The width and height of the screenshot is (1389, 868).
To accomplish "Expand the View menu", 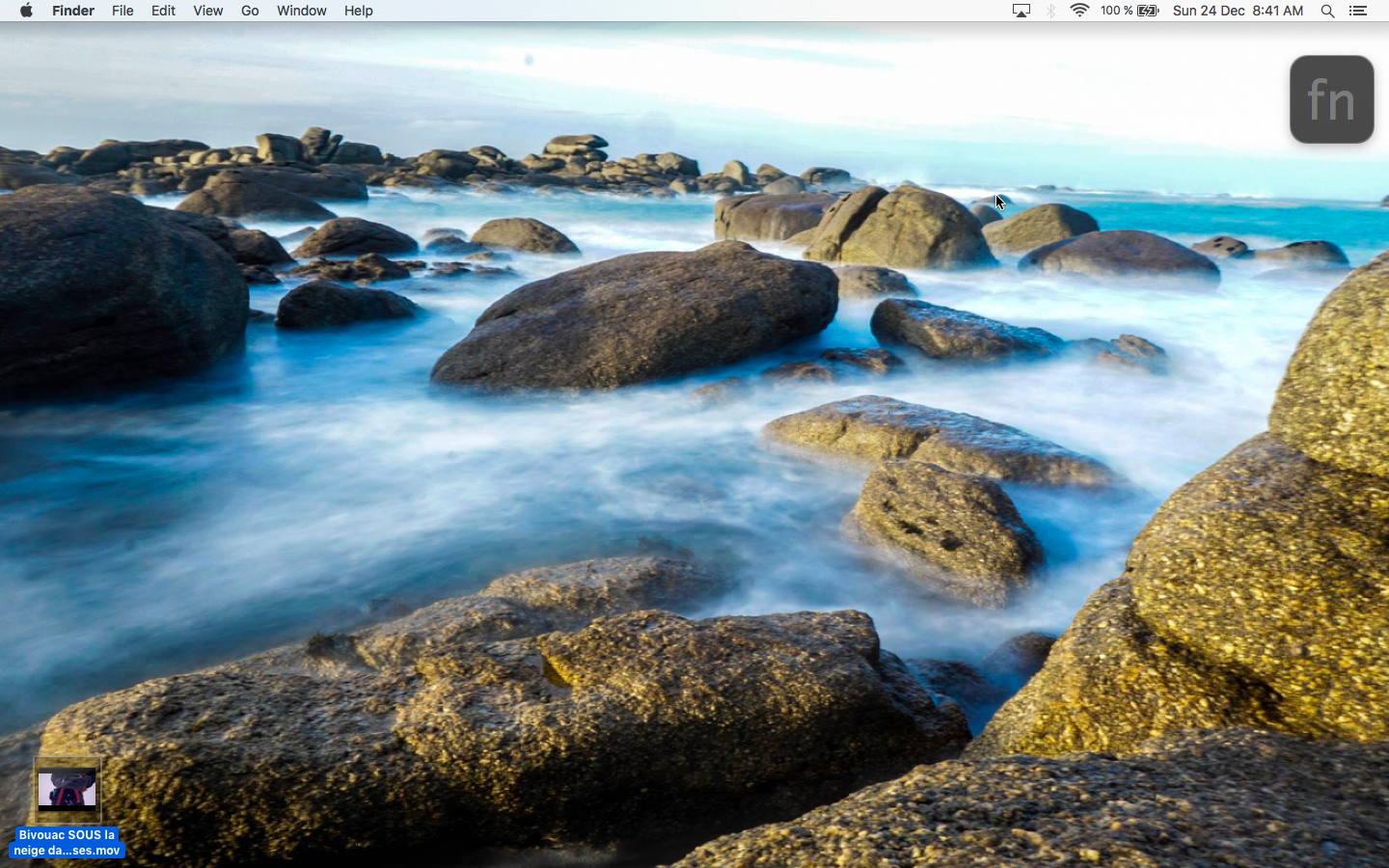I will click(x=207, y=11).
